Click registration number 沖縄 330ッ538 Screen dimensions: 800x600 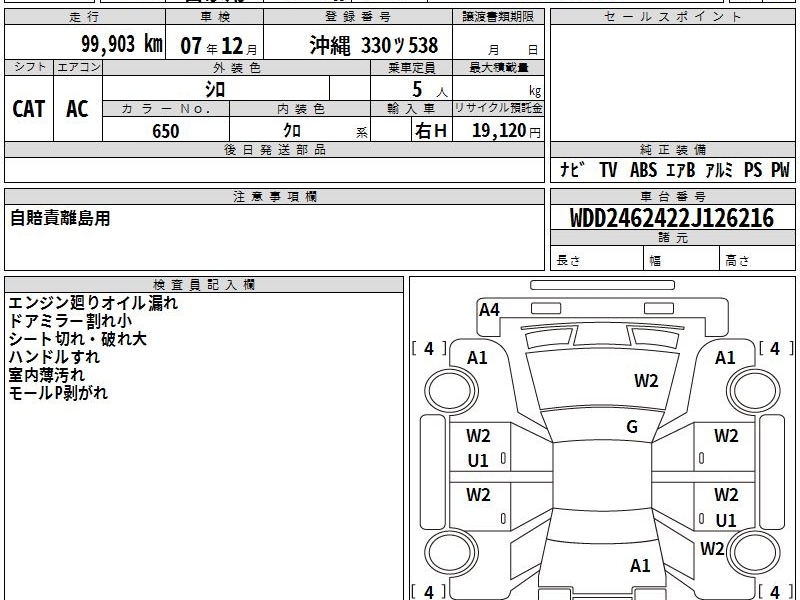coord(373,45)
